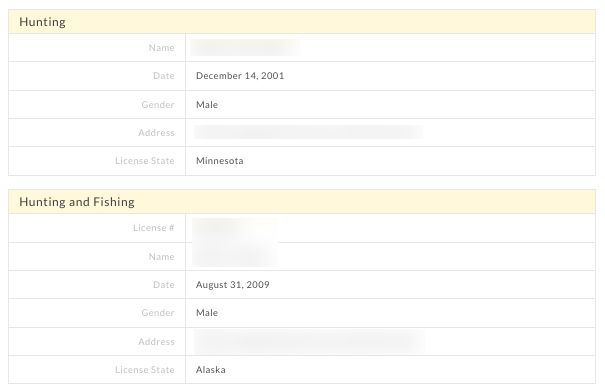
Task: Click the Address label in Hunting section
Action: [x=156, y=132]
